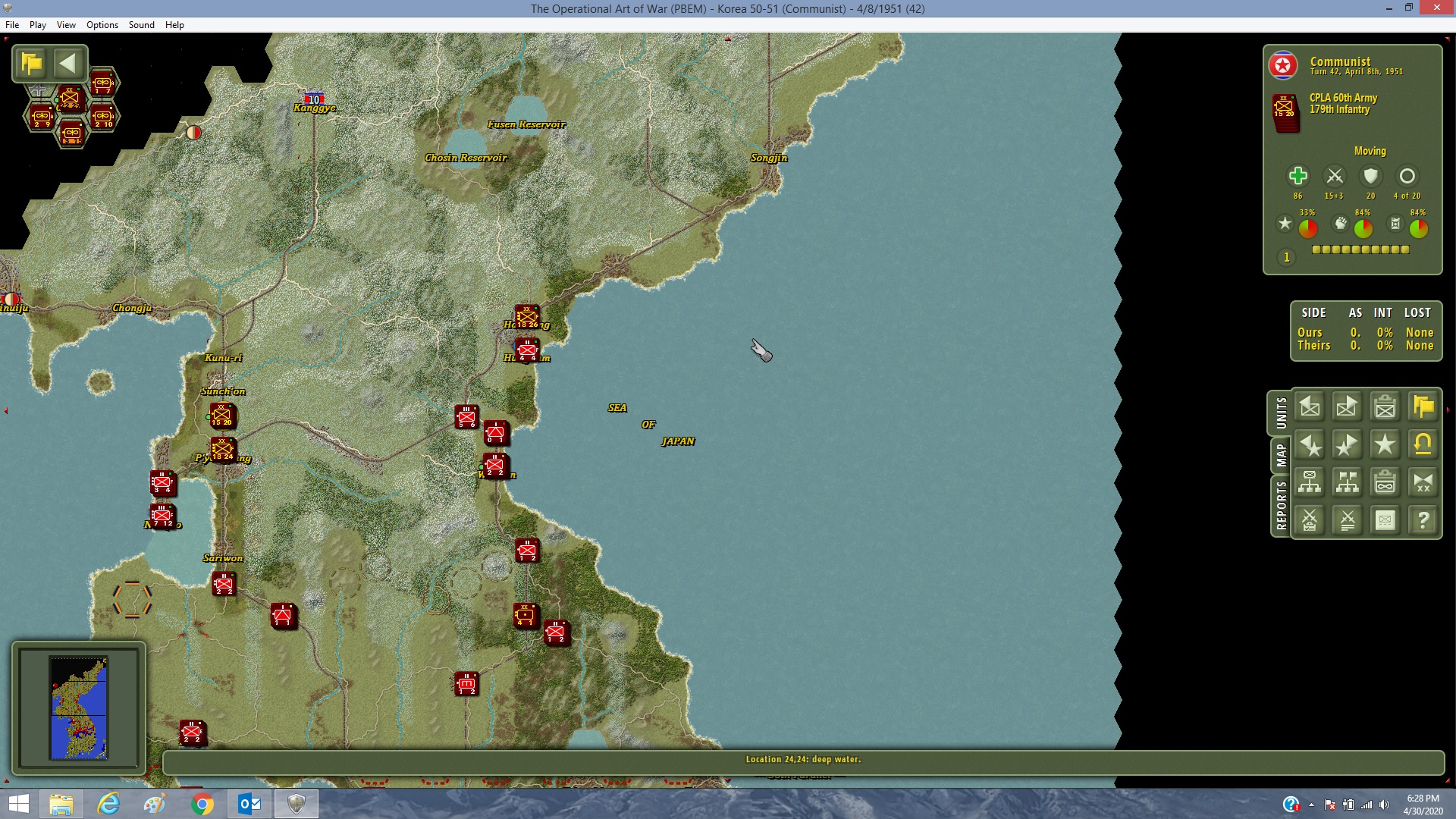Open the flags hierarchy tree icon

[x=1348, y=482]
